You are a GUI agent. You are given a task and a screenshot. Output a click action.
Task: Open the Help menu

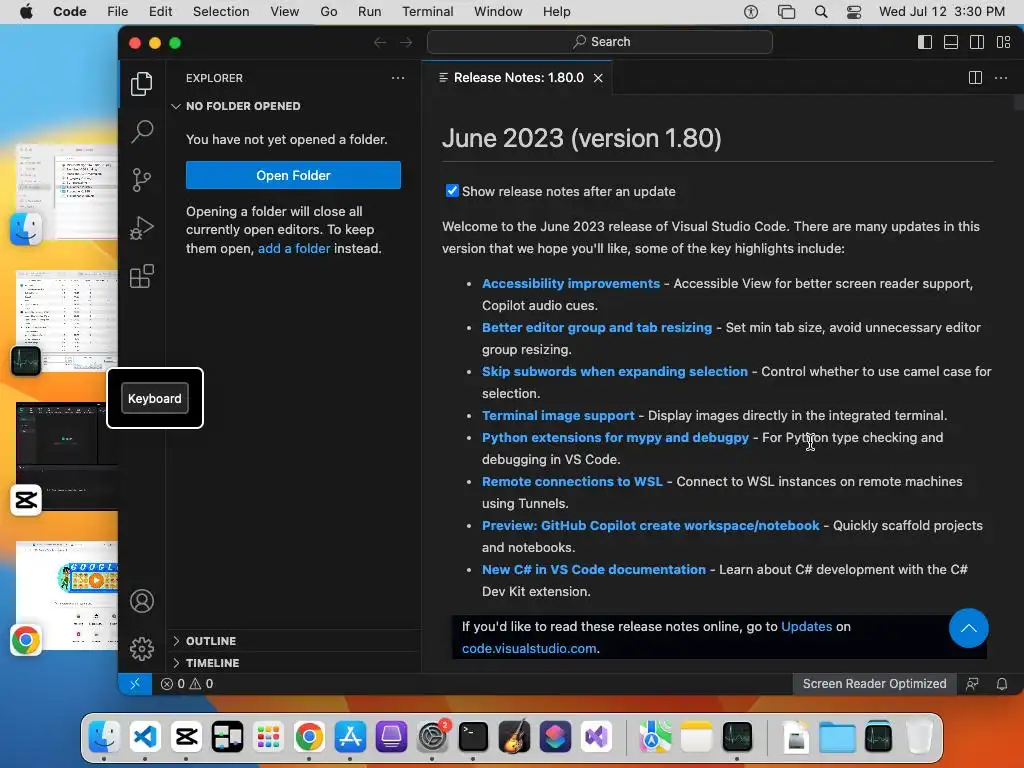[556, 12]
